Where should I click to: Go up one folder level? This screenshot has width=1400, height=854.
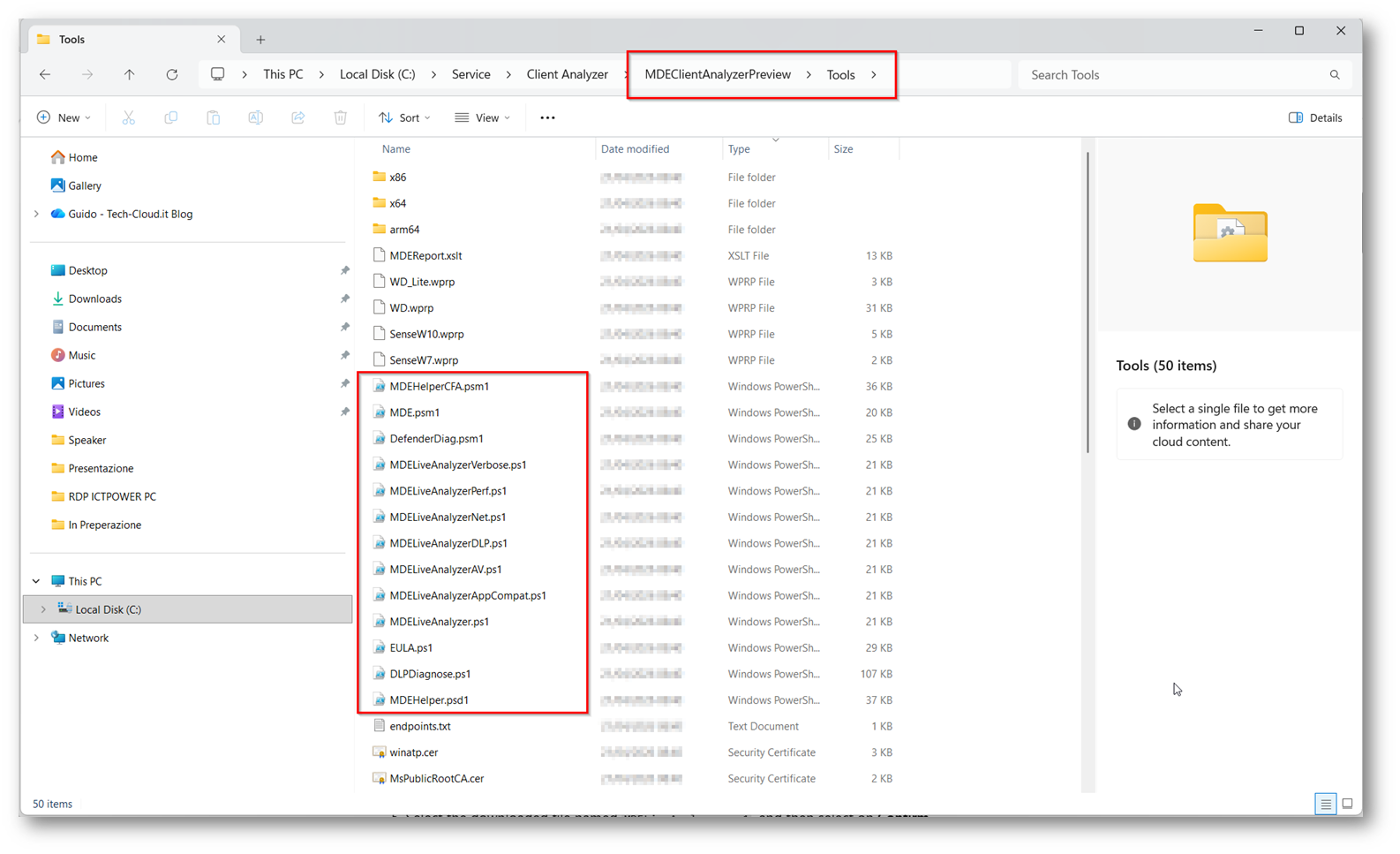click(130, 75)
